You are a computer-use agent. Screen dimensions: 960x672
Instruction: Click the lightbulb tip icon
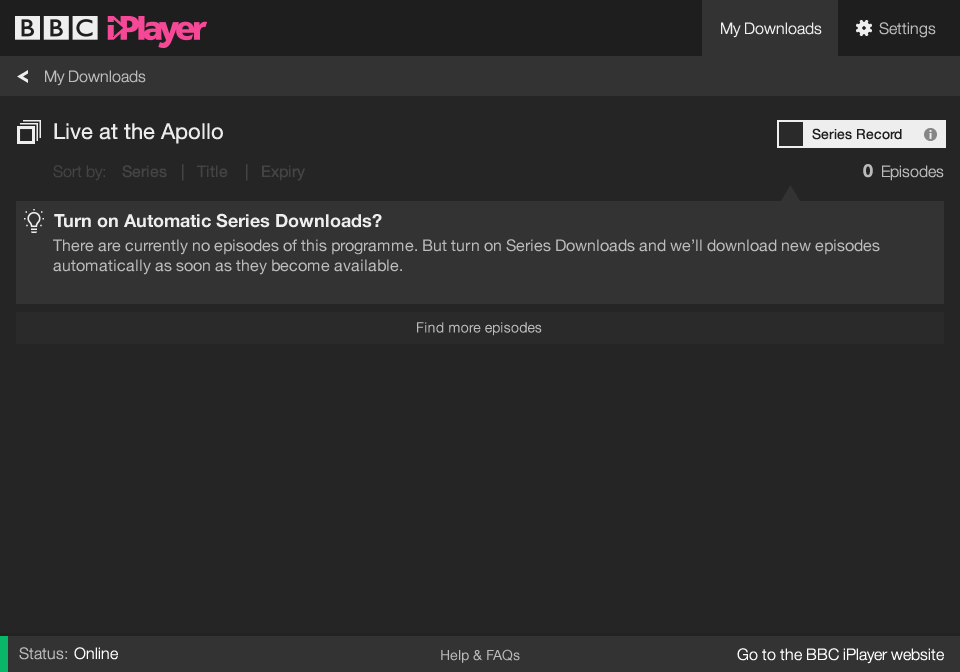34,221
